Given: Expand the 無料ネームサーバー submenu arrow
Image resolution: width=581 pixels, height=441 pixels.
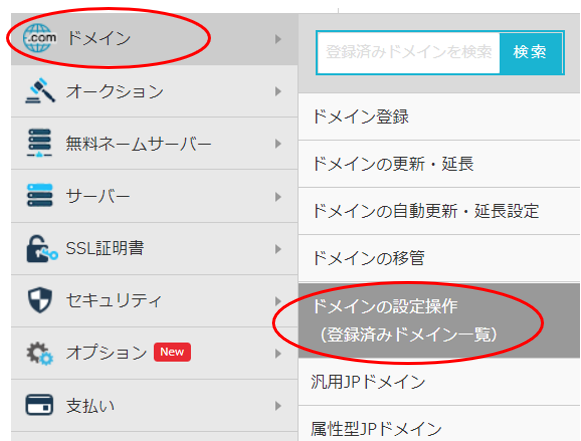Looking at the screenshot, I should pyautogui.click(x=278, y=144).
